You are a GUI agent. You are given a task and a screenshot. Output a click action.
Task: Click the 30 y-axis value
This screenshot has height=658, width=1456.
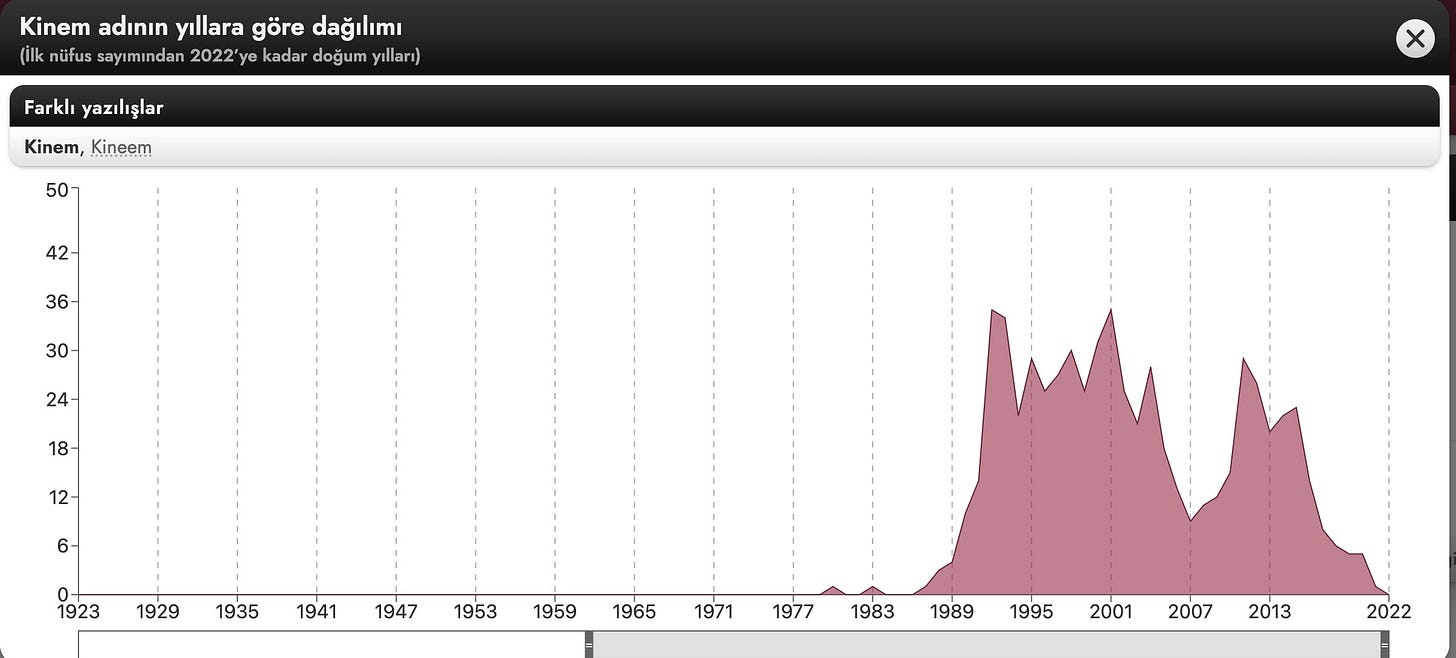(57, 351)
